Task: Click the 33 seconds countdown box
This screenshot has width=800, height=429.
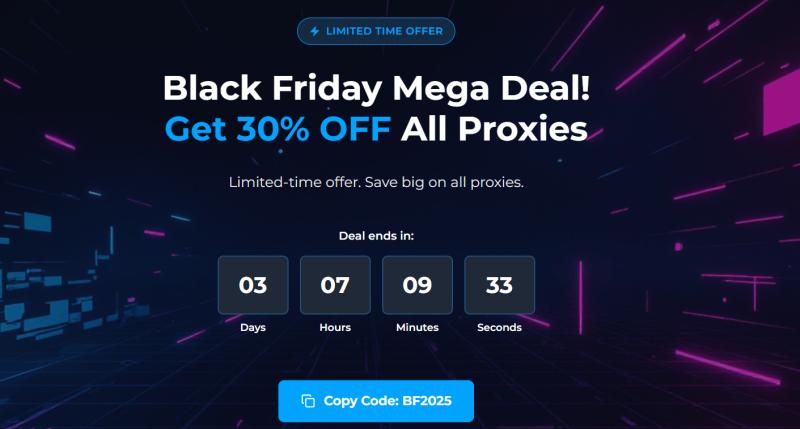Action: (x=499, y=286)
